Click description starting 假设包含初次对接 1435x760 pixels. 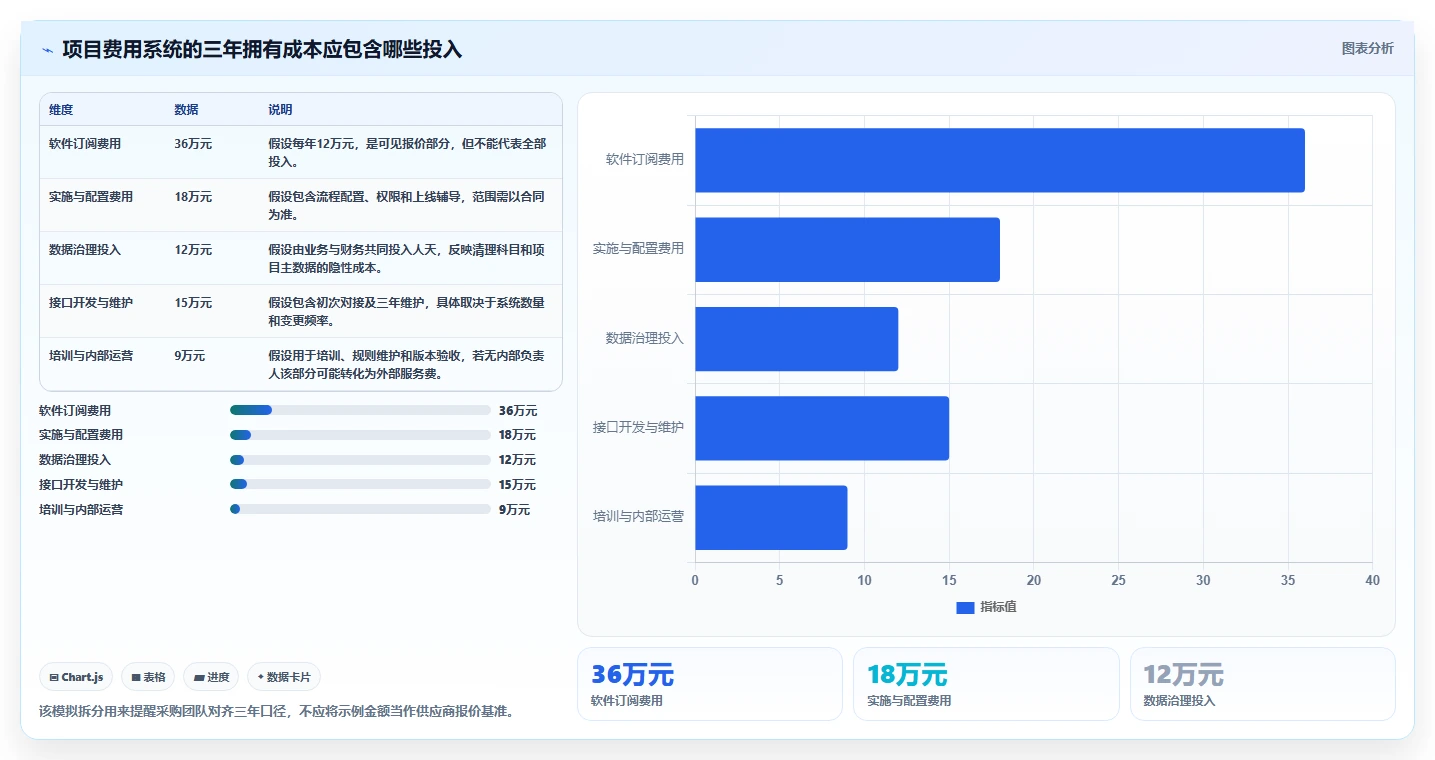click(x=407, y=312)
